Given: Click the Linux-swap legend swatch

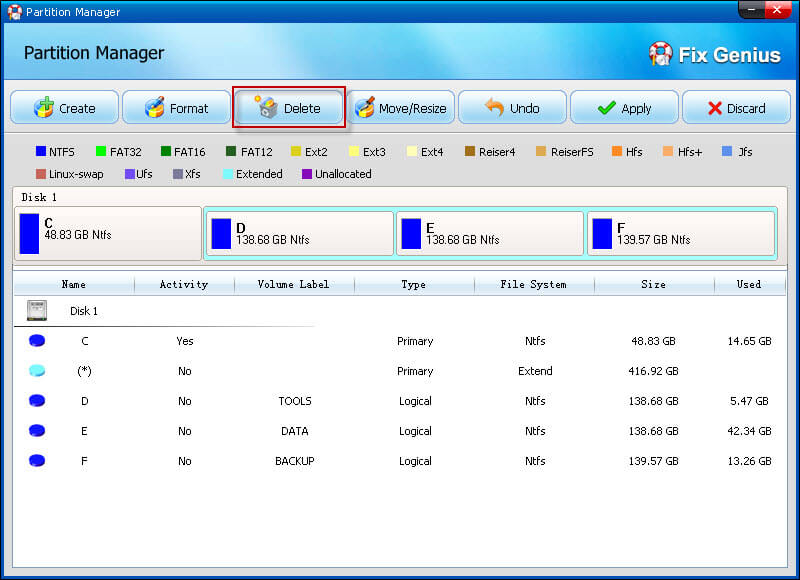Looking at the screenshot, I should coord(41,174).
